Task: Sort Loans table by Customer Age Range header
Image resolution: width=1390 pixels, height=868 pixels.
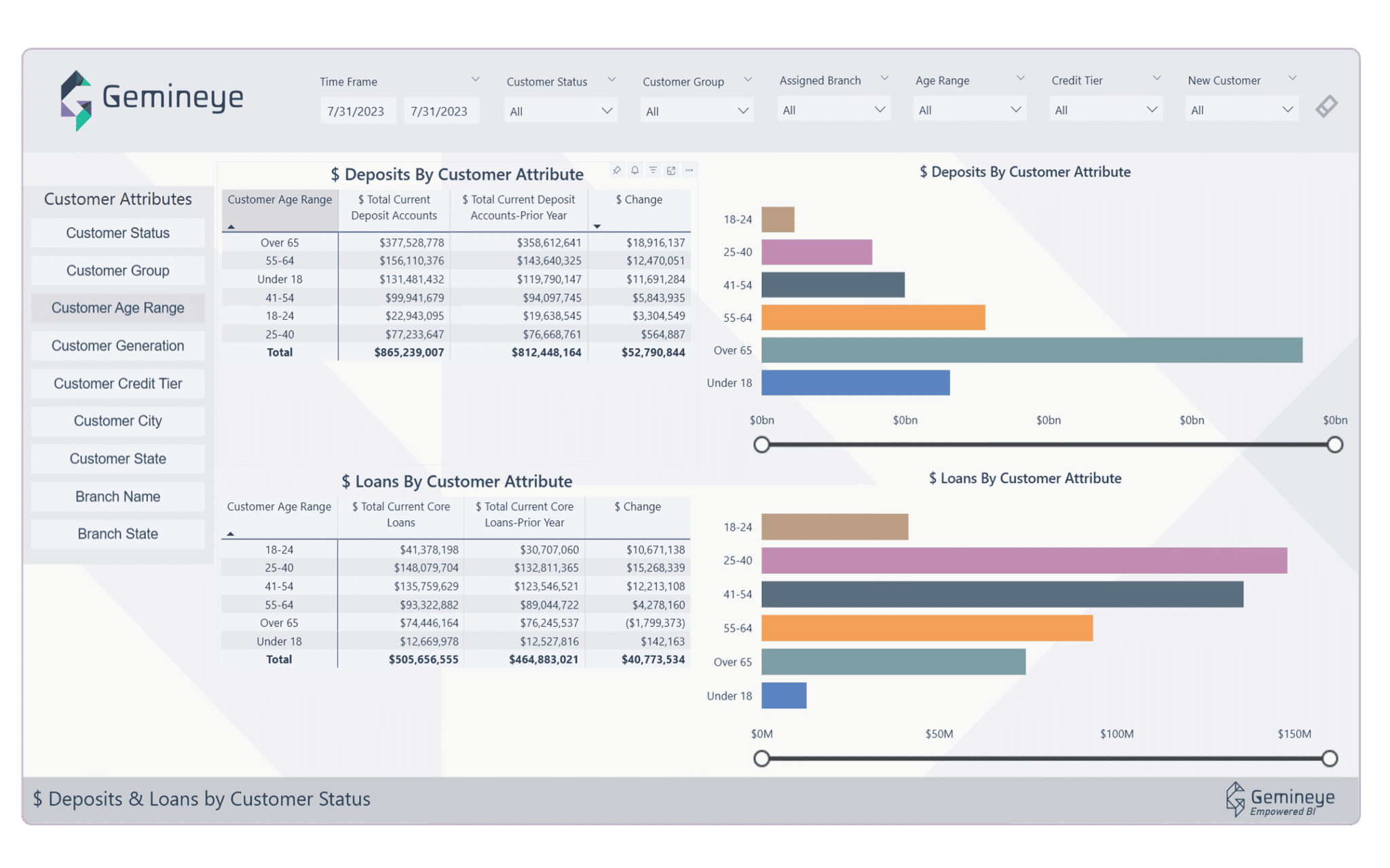Action: (x=279, y=507)
